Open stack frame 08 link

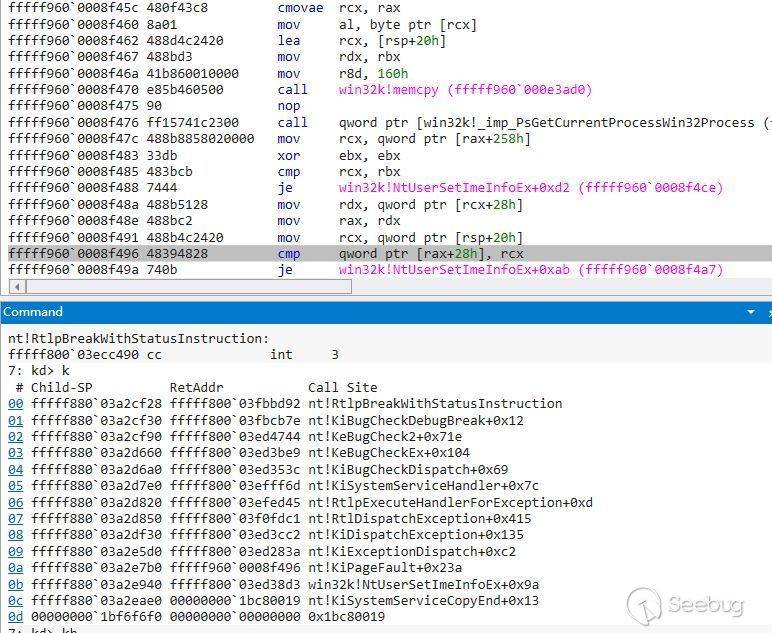pos(16,535)
